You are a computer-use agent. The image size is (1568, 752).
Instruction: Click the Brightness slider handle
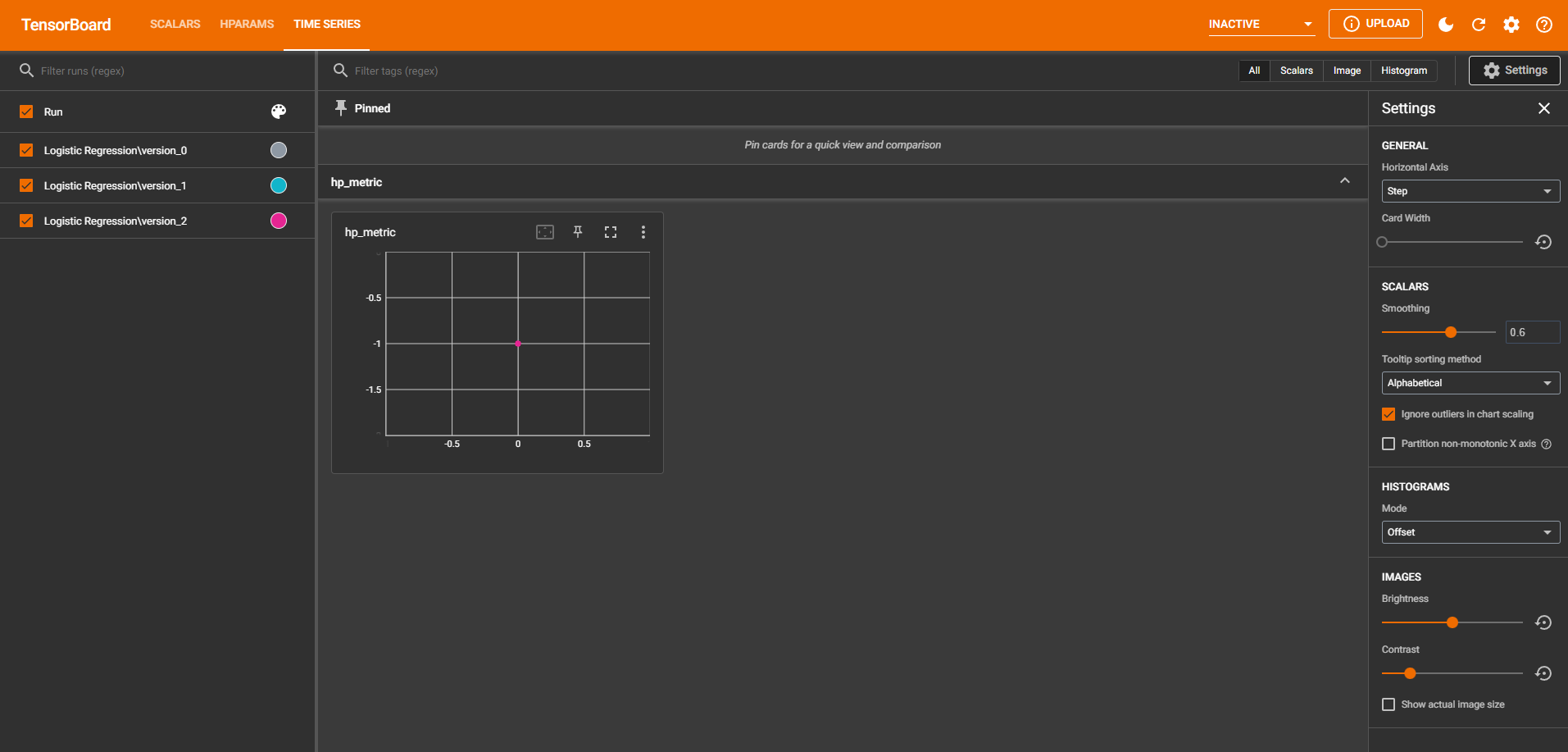[1452, 622]
